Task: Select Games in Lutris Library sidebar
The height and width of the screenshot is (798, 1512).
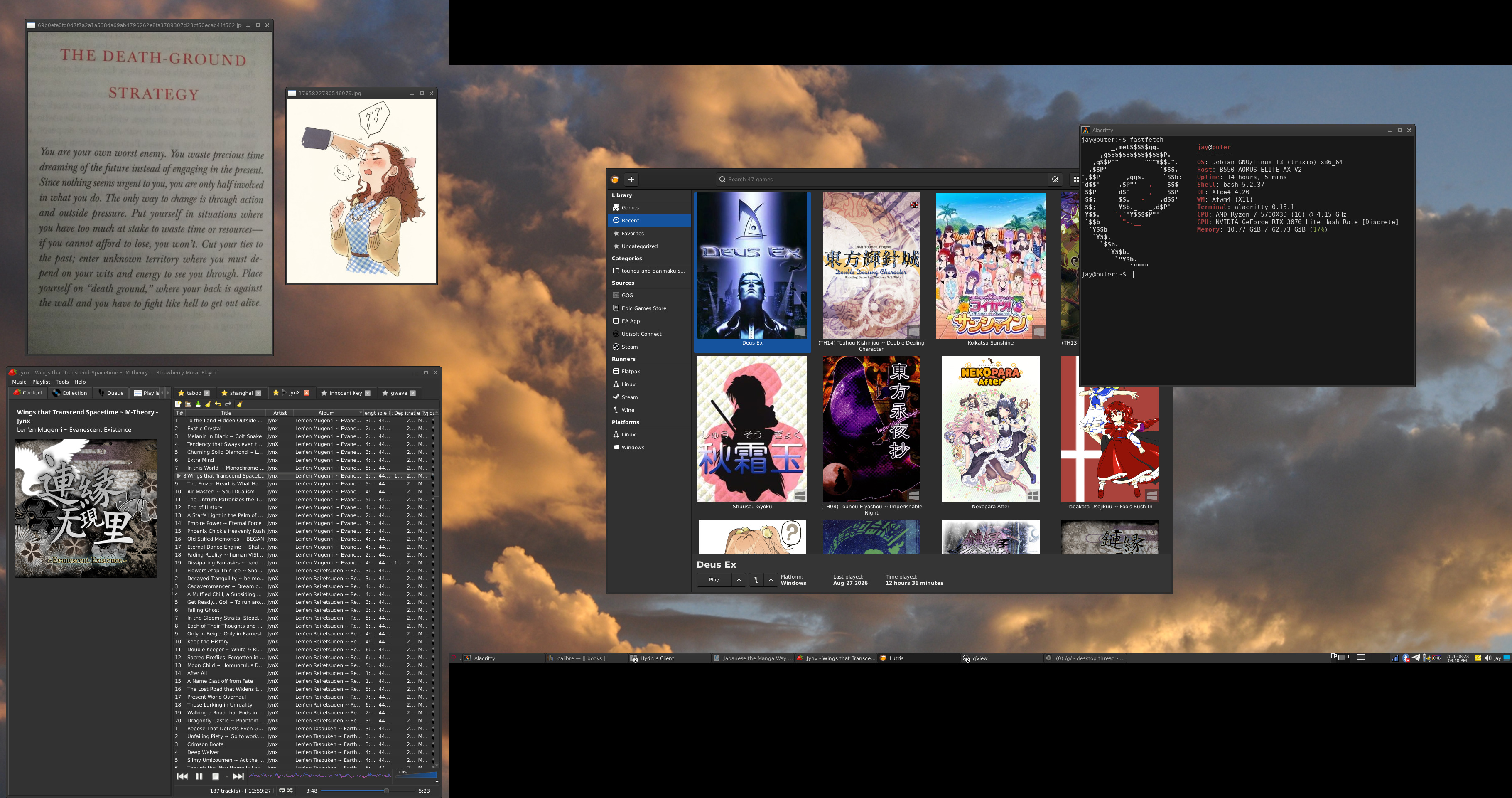Action: [x=650, y=208]
